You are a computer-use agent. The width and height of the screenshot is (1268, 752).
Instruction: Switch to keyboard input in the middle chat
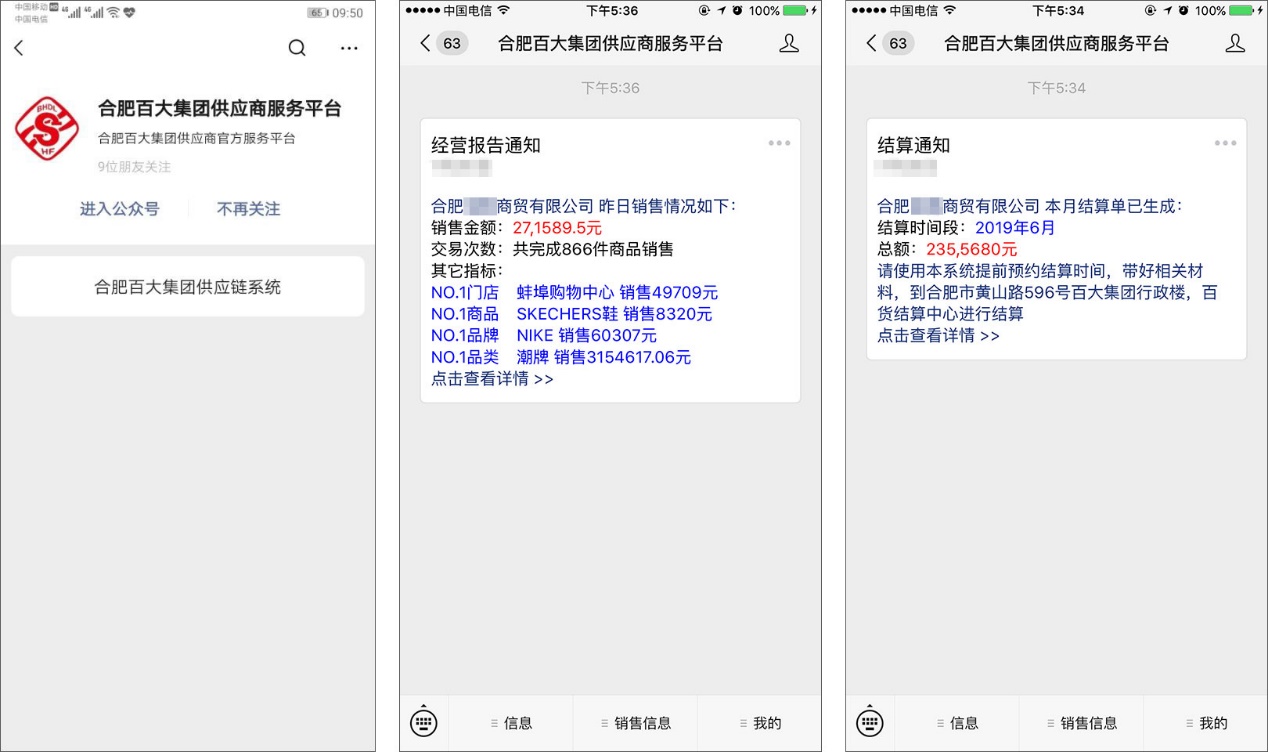click(424, 723)
